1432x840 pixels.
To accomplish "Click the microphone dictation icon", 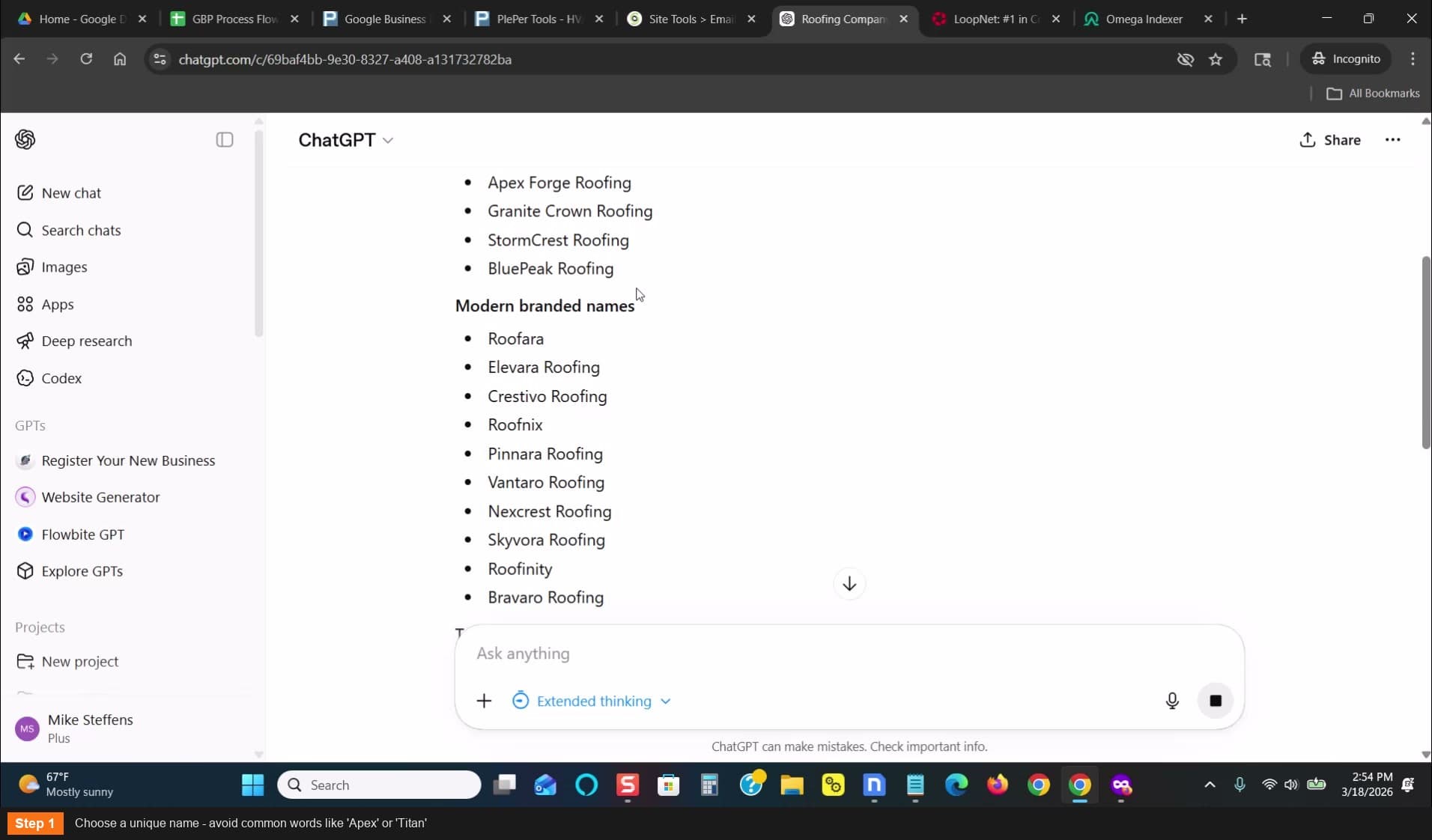I will (x=1172, y=701).
